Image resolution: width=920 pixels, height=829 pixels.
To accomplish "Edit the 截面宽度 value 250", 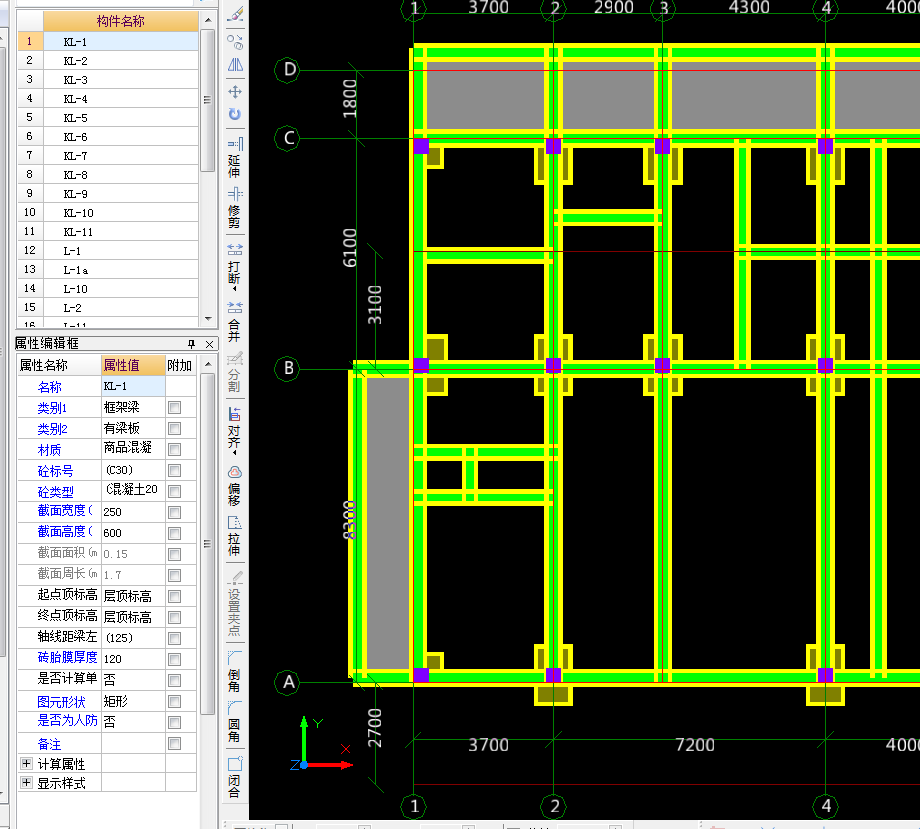I will point(133,512).
